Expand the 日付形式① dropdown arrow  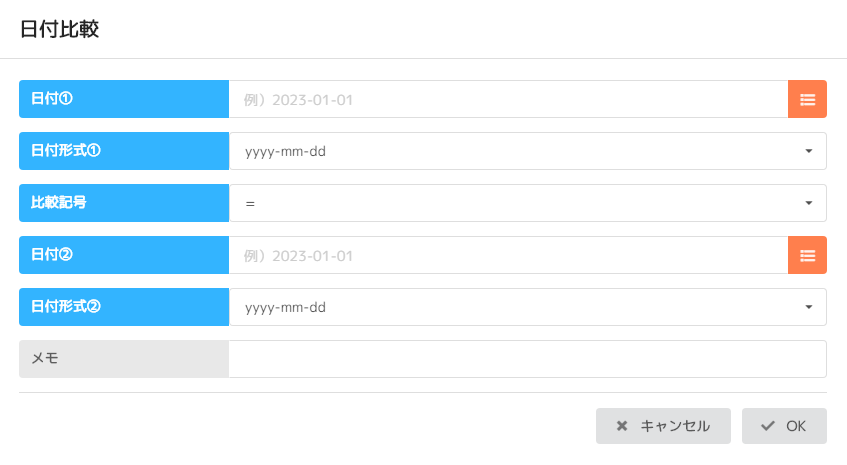[x=808, y=152]
